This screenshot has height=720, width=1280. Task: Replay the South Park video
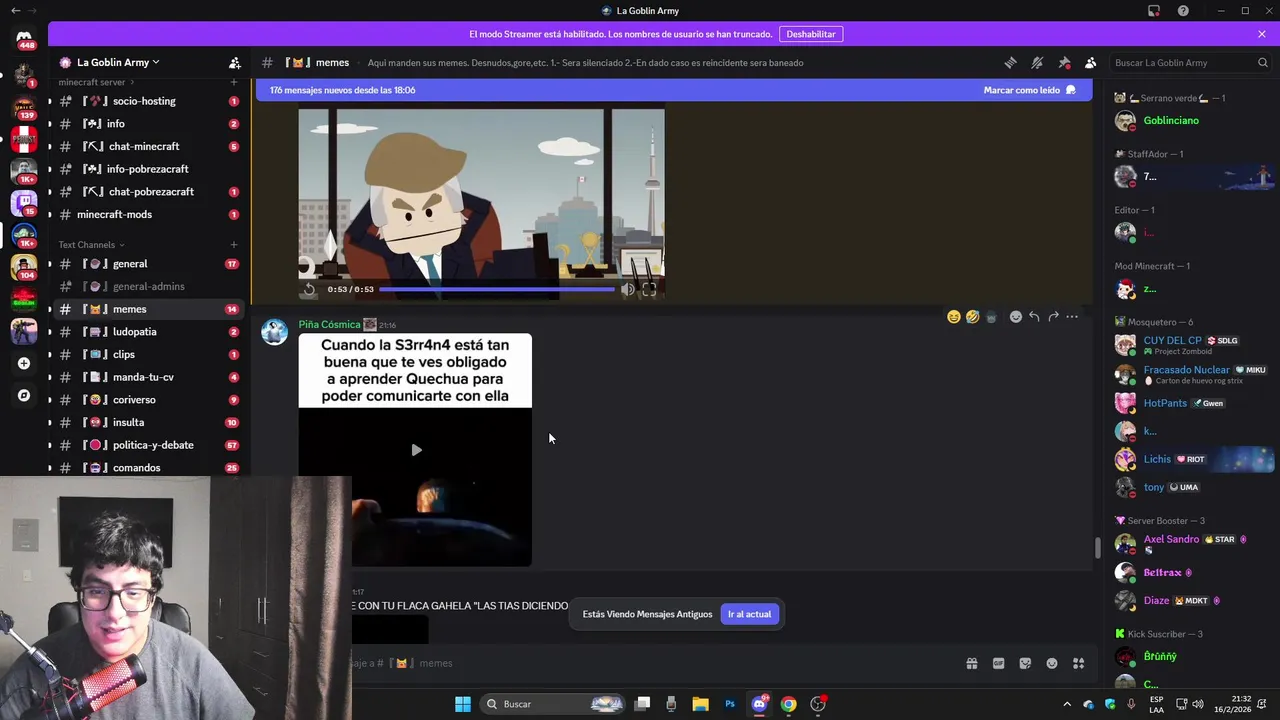pos(310,289)
